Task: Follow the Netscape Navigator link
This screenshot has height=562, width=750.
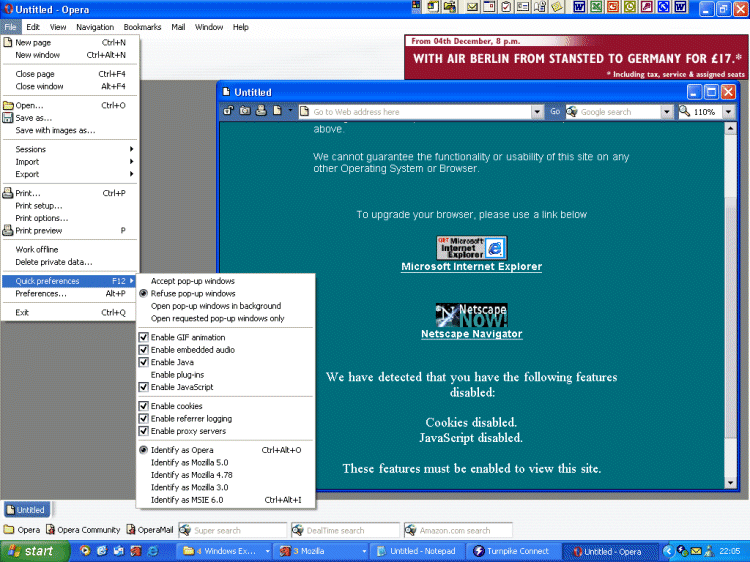Action: pos(472,334)
